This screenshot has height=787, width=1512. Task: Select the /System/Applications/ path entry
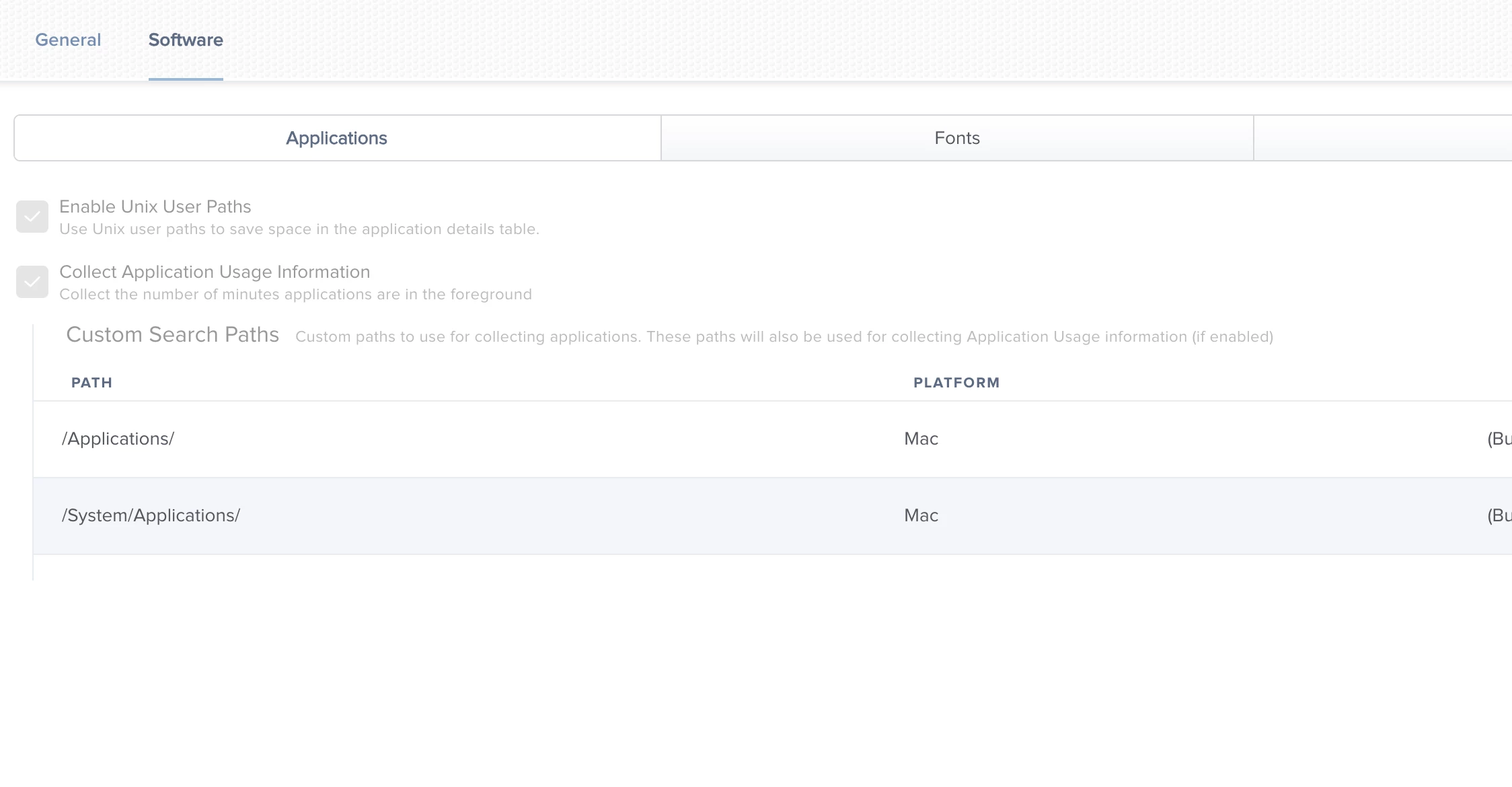click(151, 515)
